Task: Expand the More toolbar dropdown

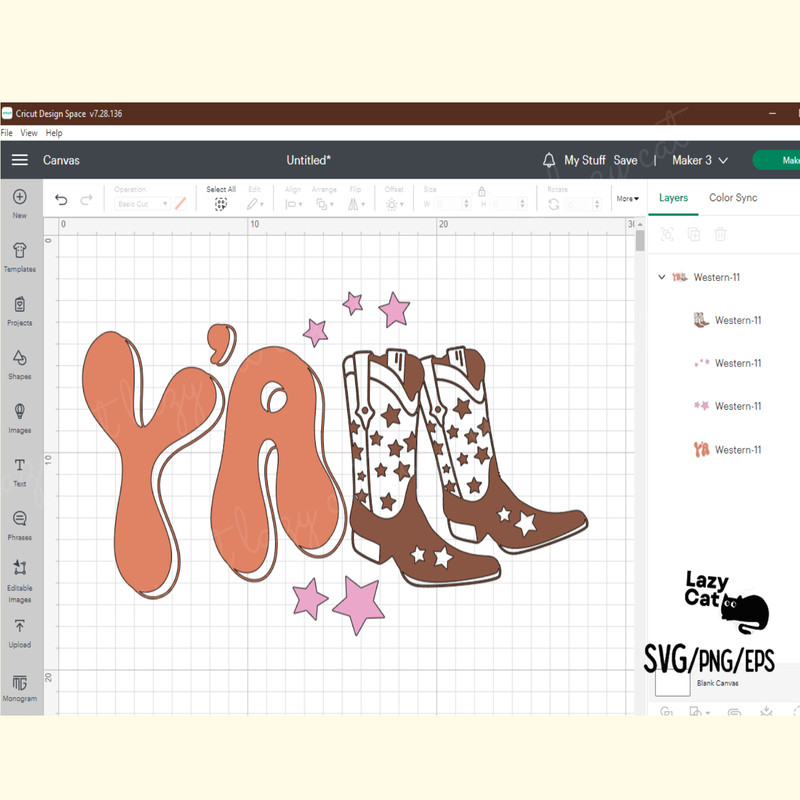Action: pyautogui.click(x=627, y=199)
